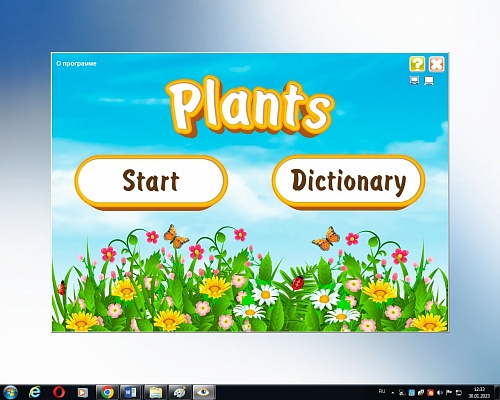Screen dimensions: 500x400
Task: Open the Windows Start menu orb
Action: (x=10, y=392)
